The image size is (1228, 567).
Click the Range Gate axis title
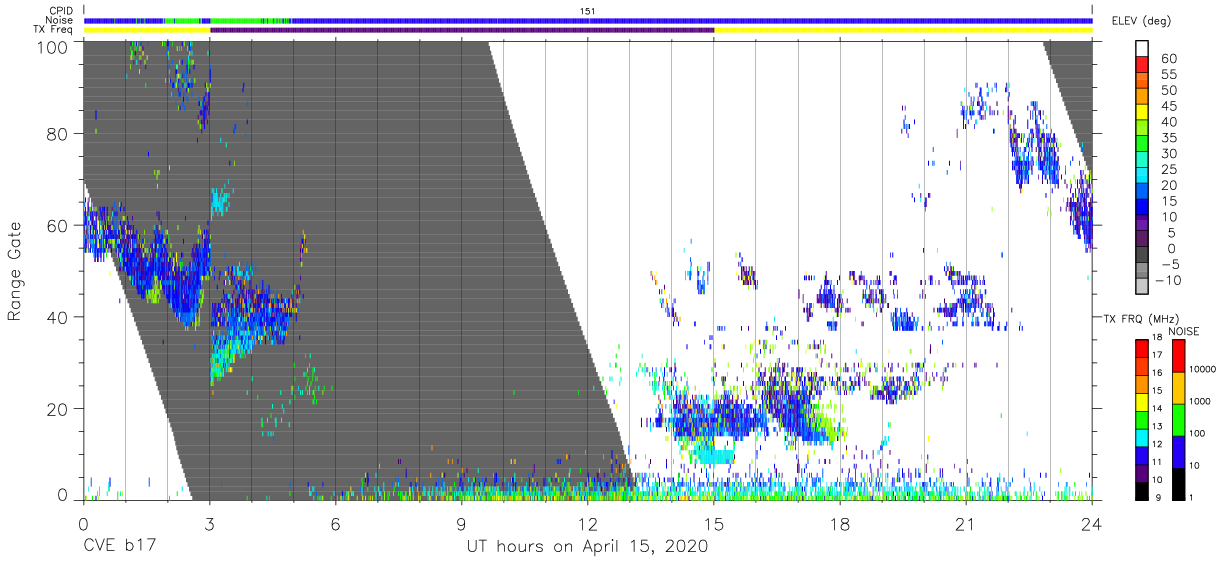(15, 271)
